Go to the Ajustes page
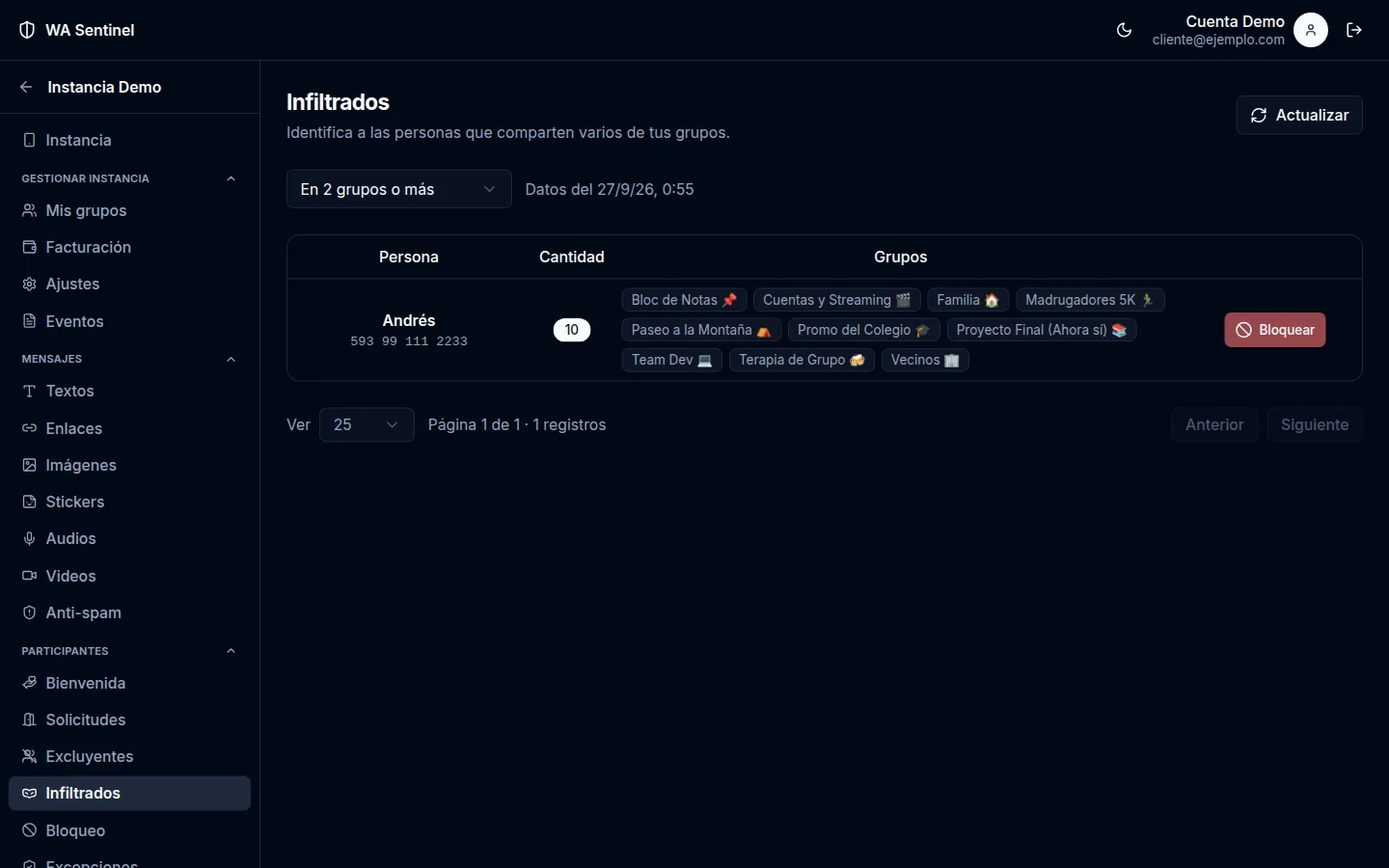Screen dimensions: 1389x868 pos(129,284)
